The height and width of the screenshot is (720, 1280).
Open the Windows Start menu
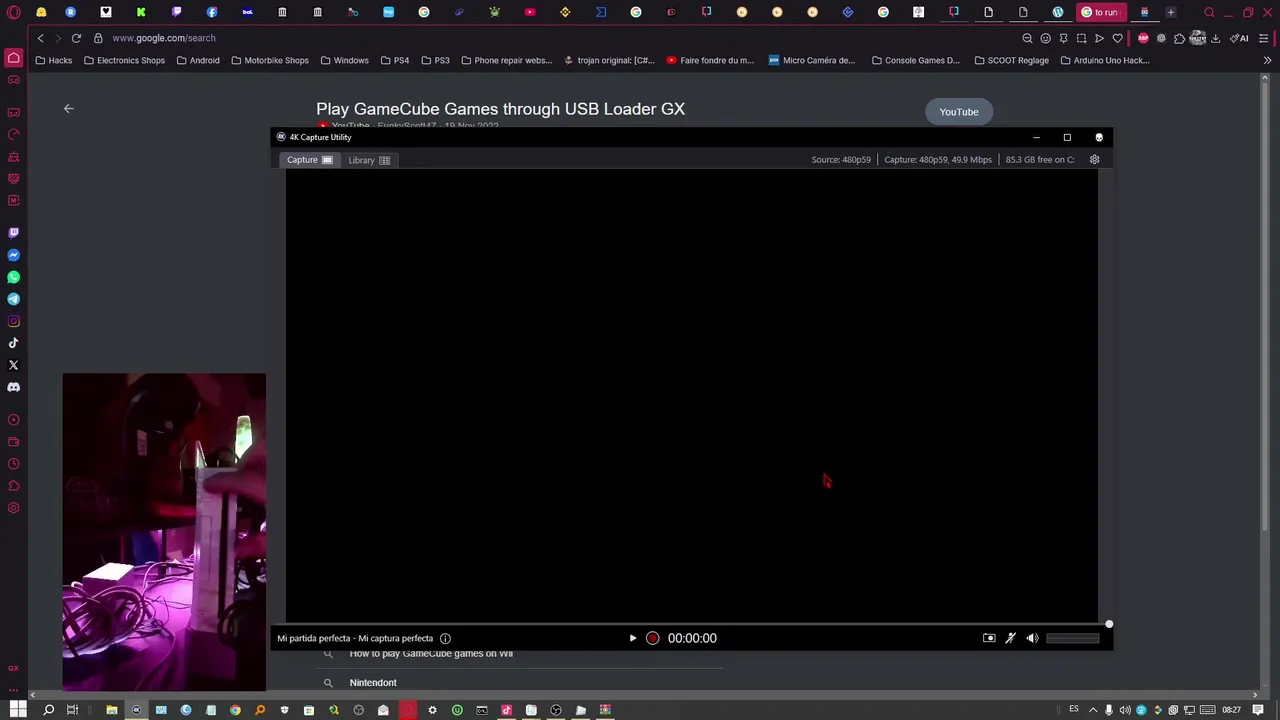(17, 710)
